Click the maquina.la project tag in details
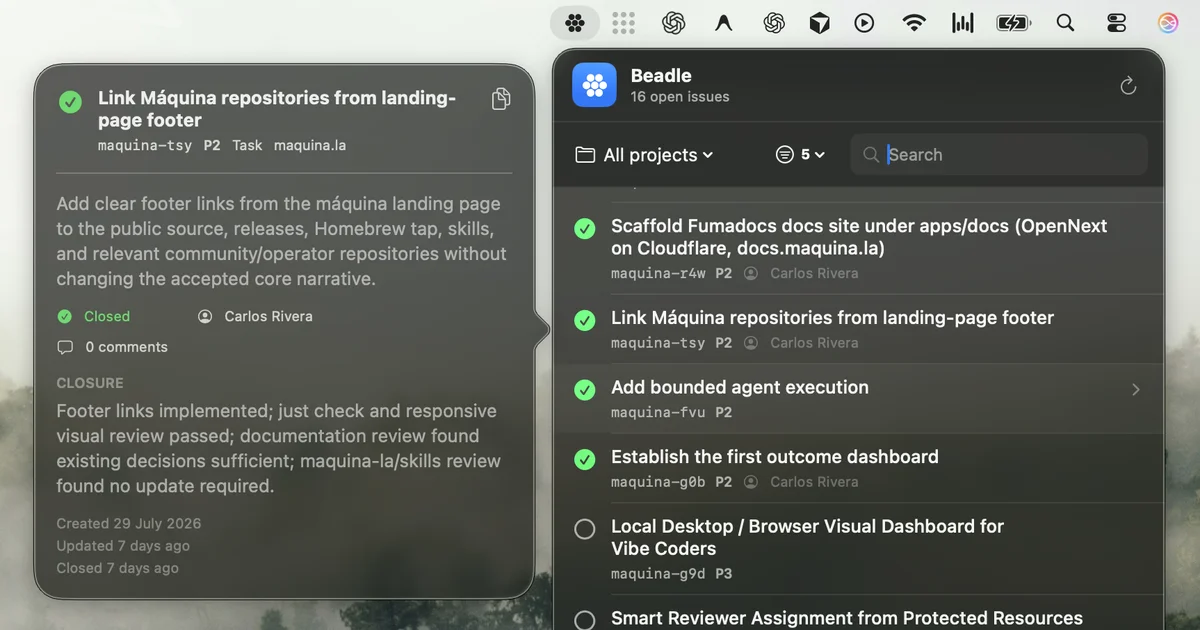Image resolution: width=1200 pixels, height=630 pixels. click(310, 145)
